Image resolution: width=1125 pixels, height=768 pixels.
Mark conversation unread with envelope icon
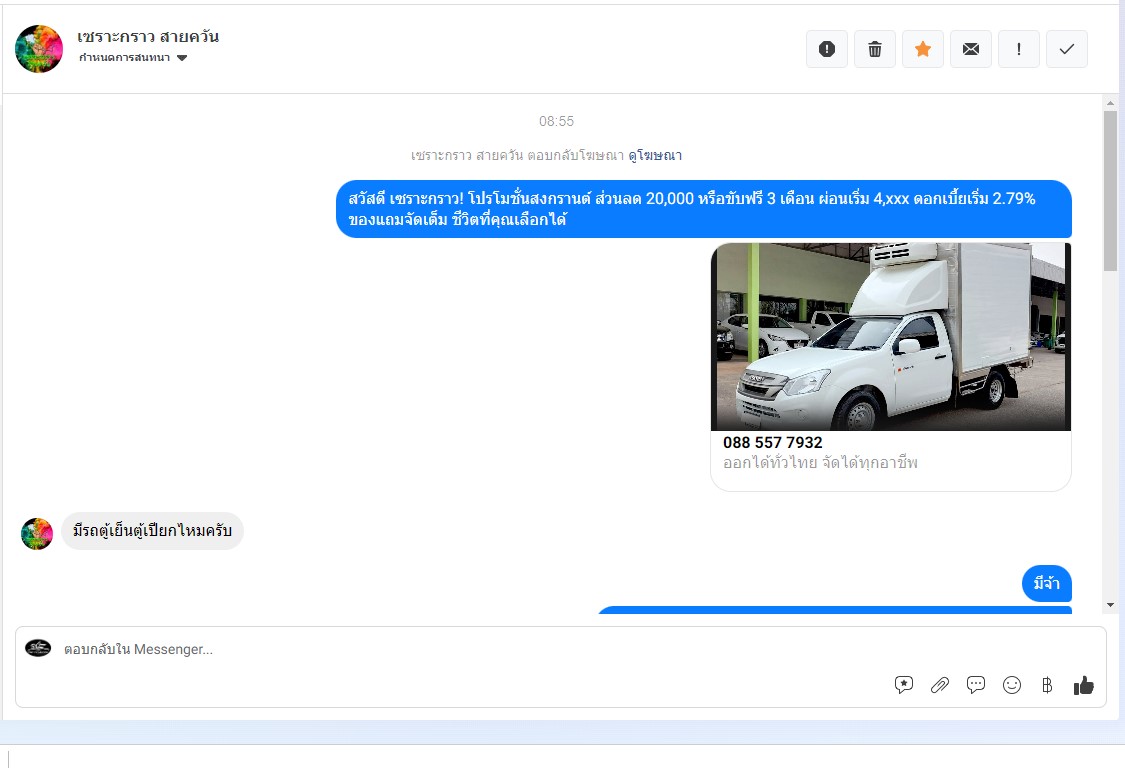click(971, 49)
